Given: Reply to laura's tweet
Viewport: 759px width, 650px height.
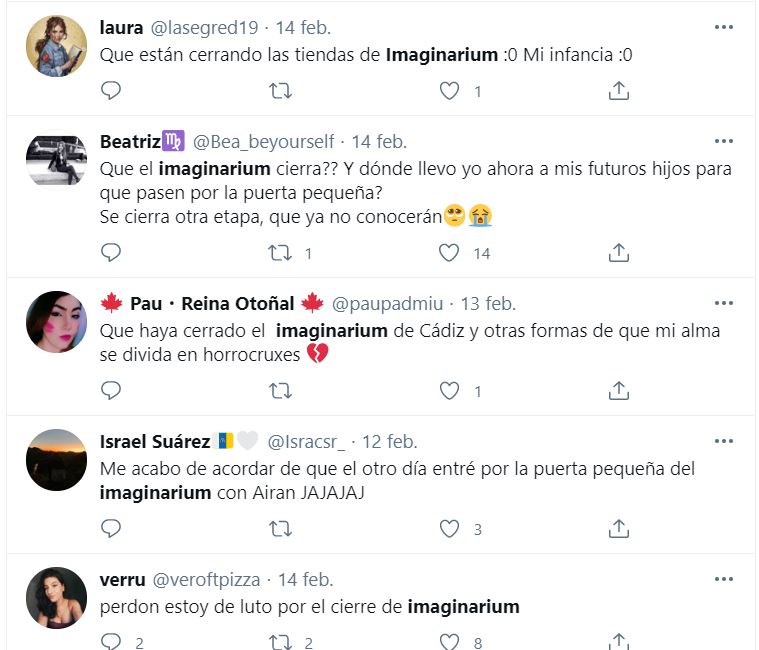Looking at the screenshot, I should coord(111,91).
